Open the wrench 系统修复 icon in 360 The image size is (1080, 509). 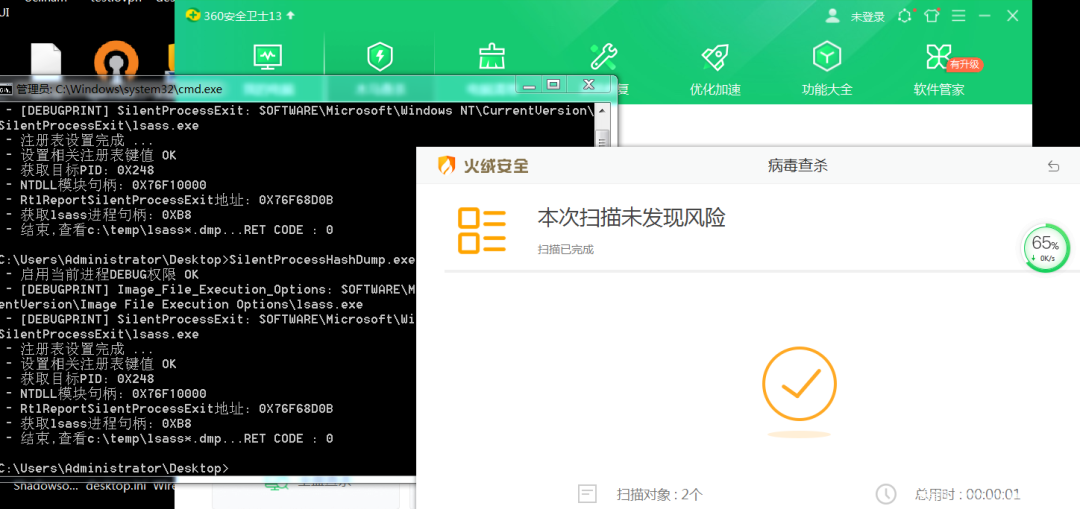point(603,56)
